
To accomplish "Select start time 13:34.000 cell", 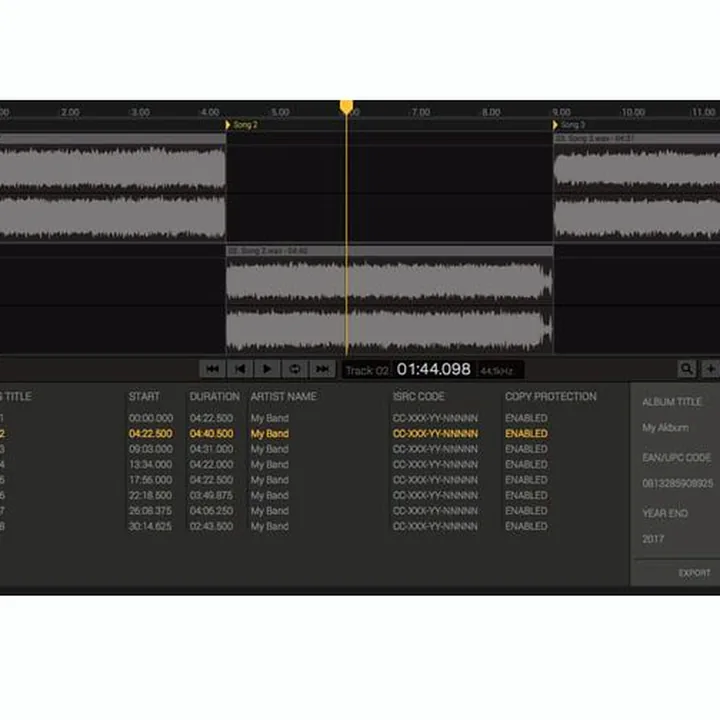I will click(151, 465).
